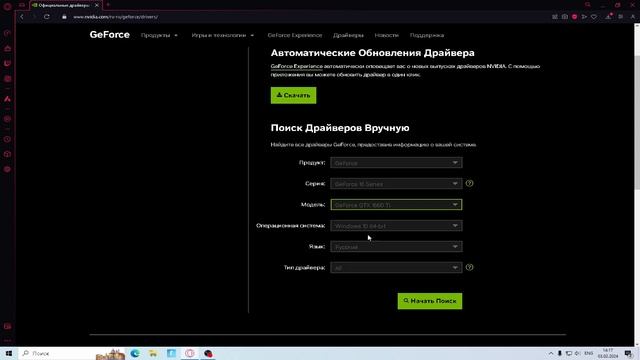Click the tab search magnifier icon

pos(588,5)
